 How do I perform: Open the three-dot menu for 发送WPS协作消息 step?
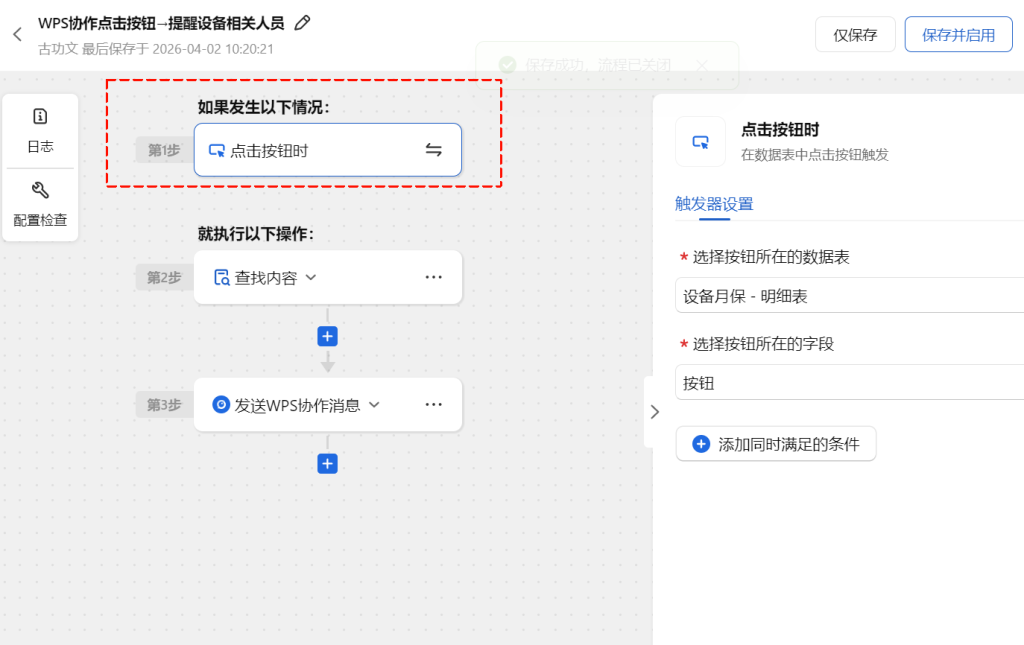pos(434,405)
